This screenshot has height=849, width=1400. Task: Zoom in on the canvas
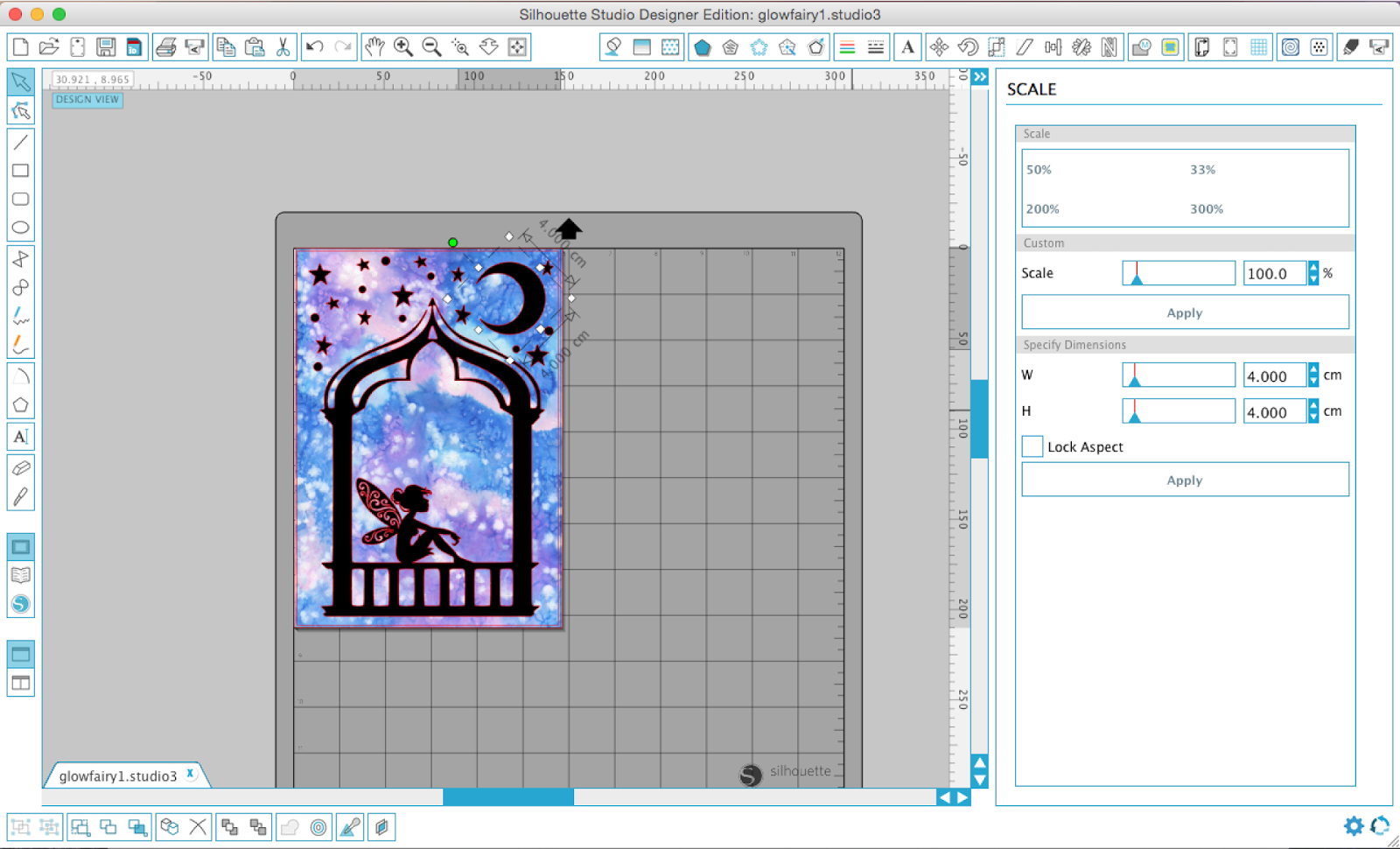(x=403, y=47)
